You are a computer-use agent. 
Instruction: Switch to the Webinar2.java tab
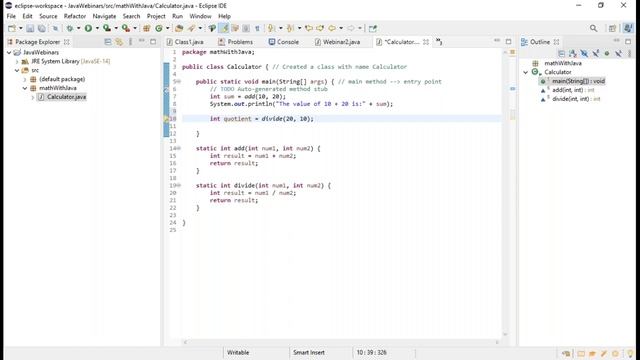337,42
